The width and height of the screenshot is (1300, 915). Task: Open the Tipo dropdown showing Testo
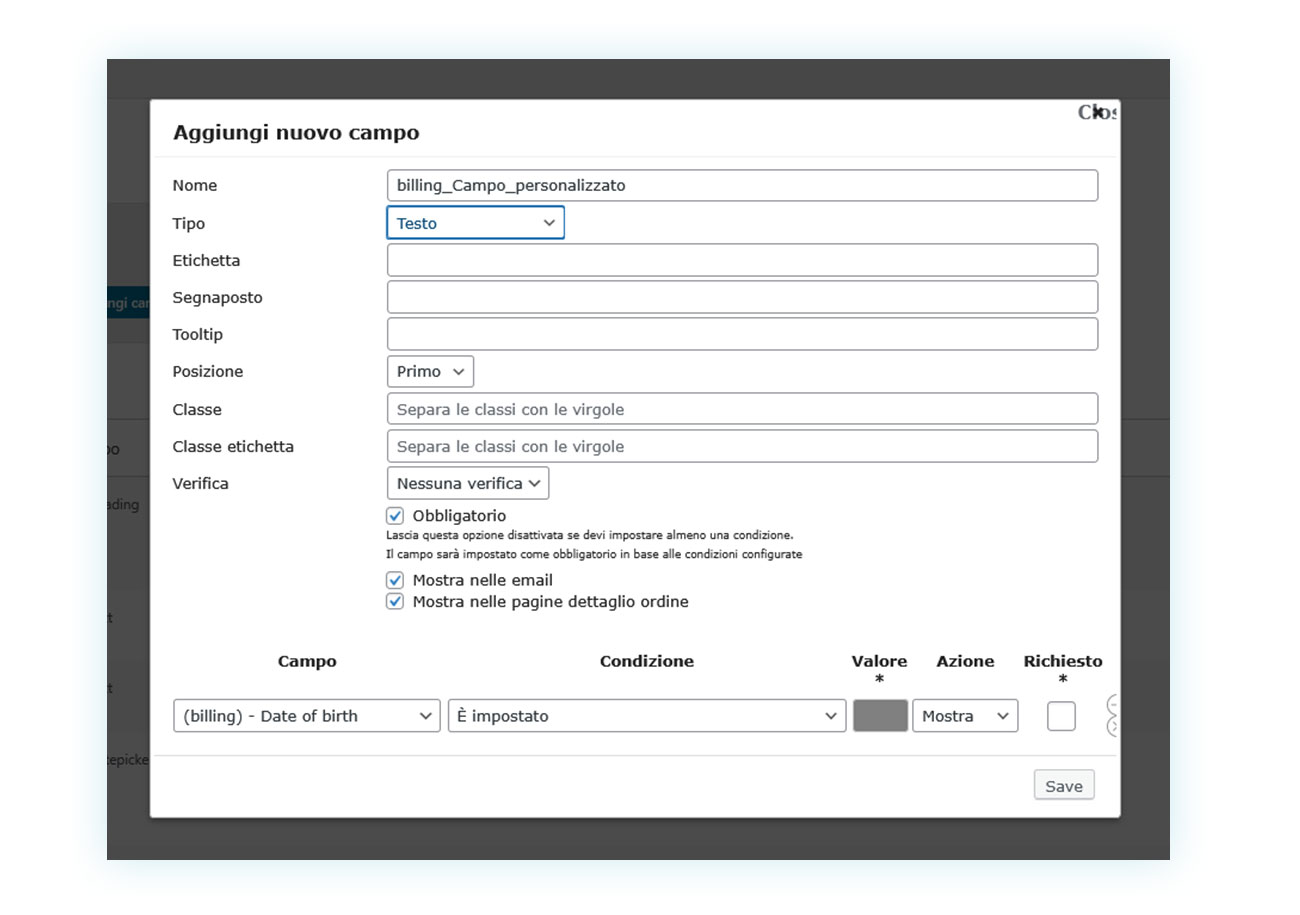(x=475, y=223)
